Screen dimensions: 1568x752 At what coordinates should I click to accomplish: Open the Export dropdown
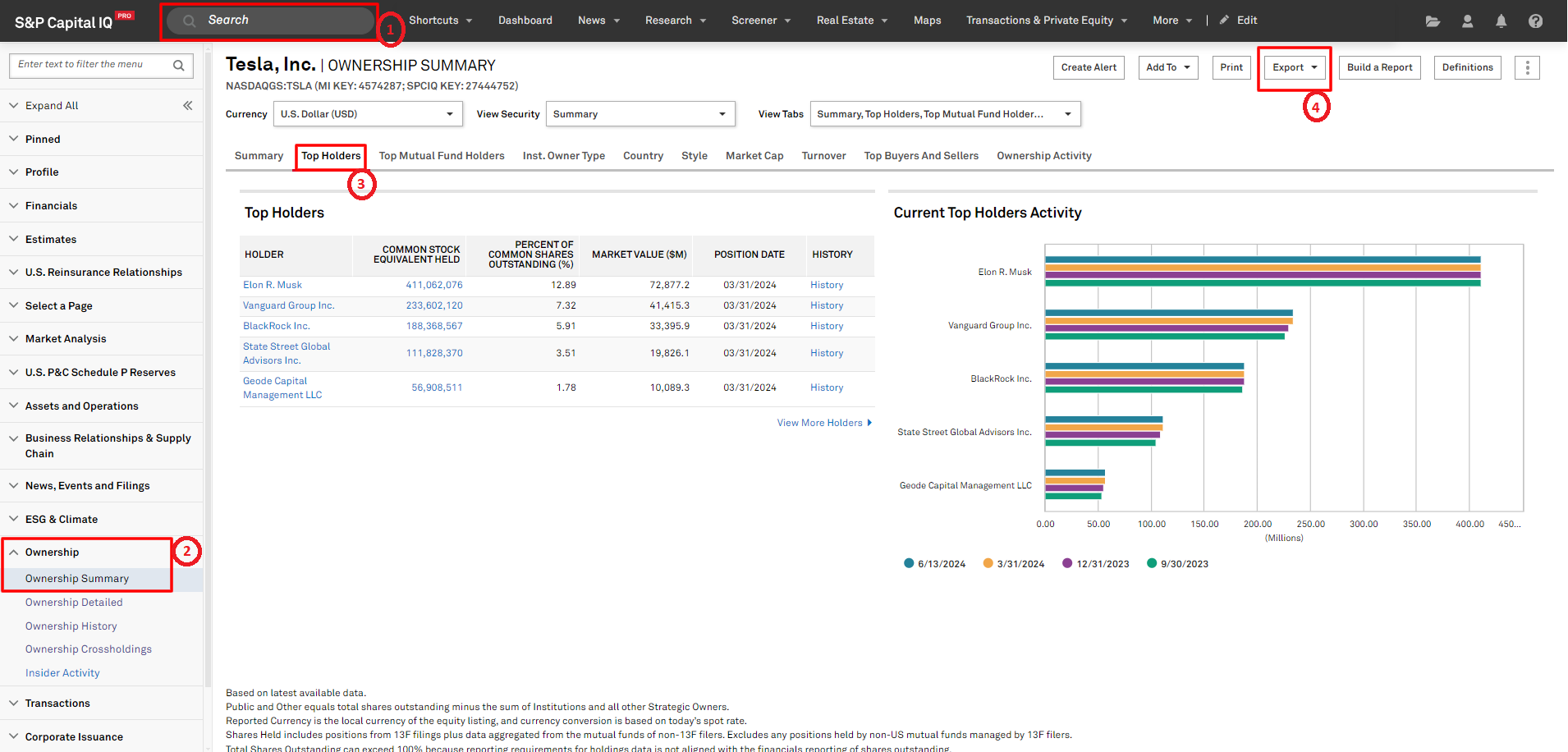[x=1295, y=67]
